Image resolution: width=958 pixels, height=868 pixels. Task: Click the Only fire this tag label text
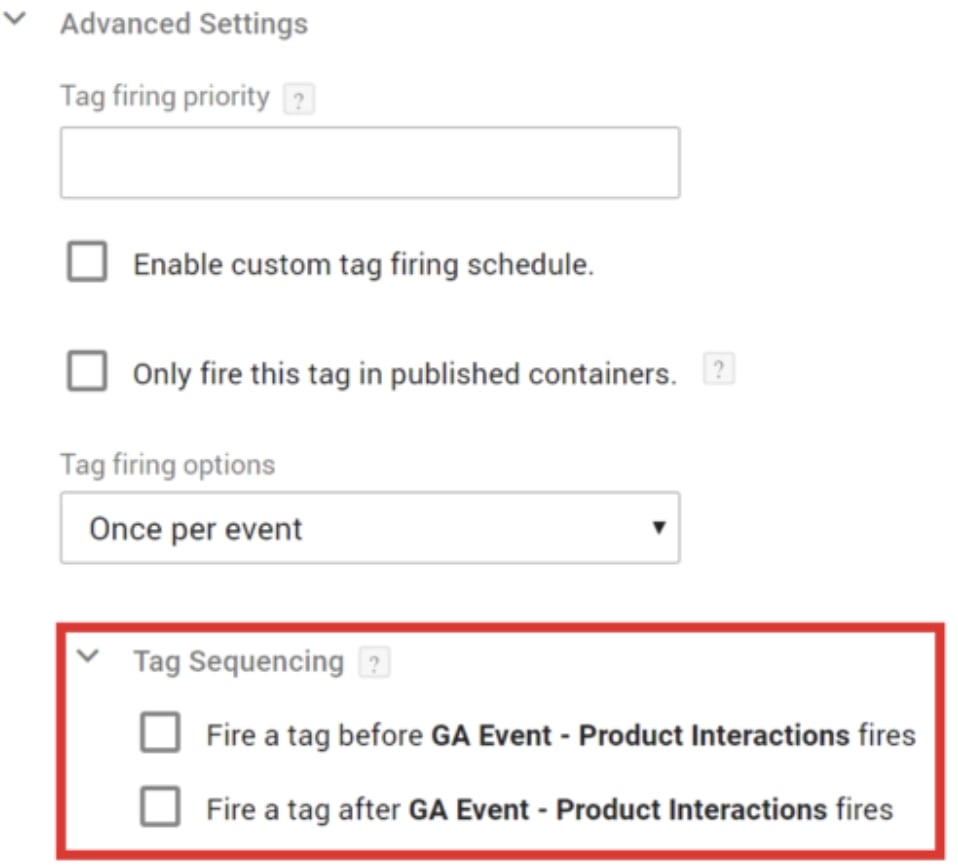(x=405, y=374)
